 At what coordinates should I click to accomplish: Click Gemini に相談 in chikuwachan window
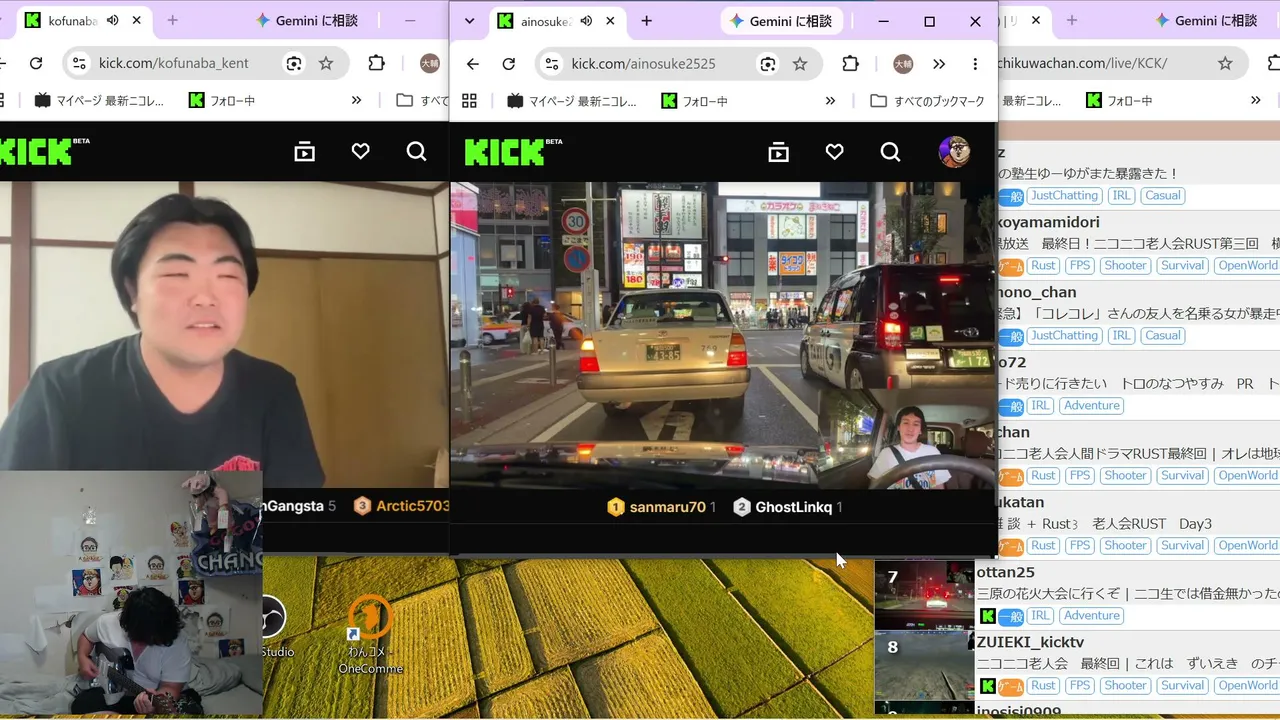tap(1206, 21)
